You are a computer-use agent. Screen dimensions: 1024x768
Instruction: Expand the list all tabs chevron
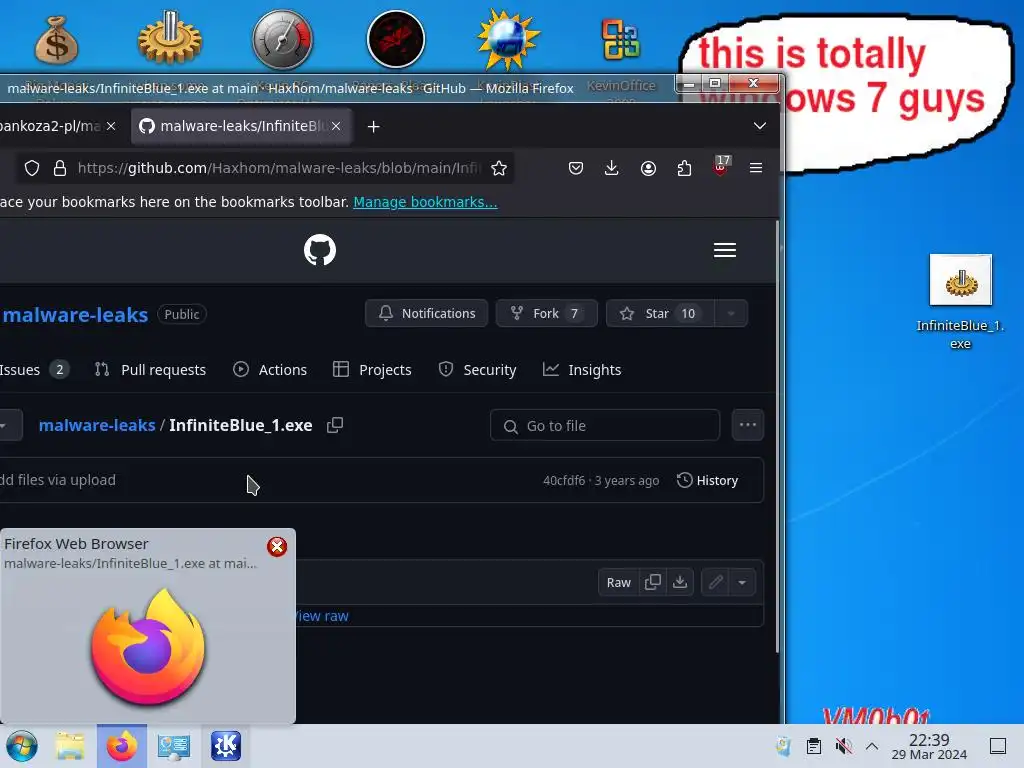[x=760, y=126]
